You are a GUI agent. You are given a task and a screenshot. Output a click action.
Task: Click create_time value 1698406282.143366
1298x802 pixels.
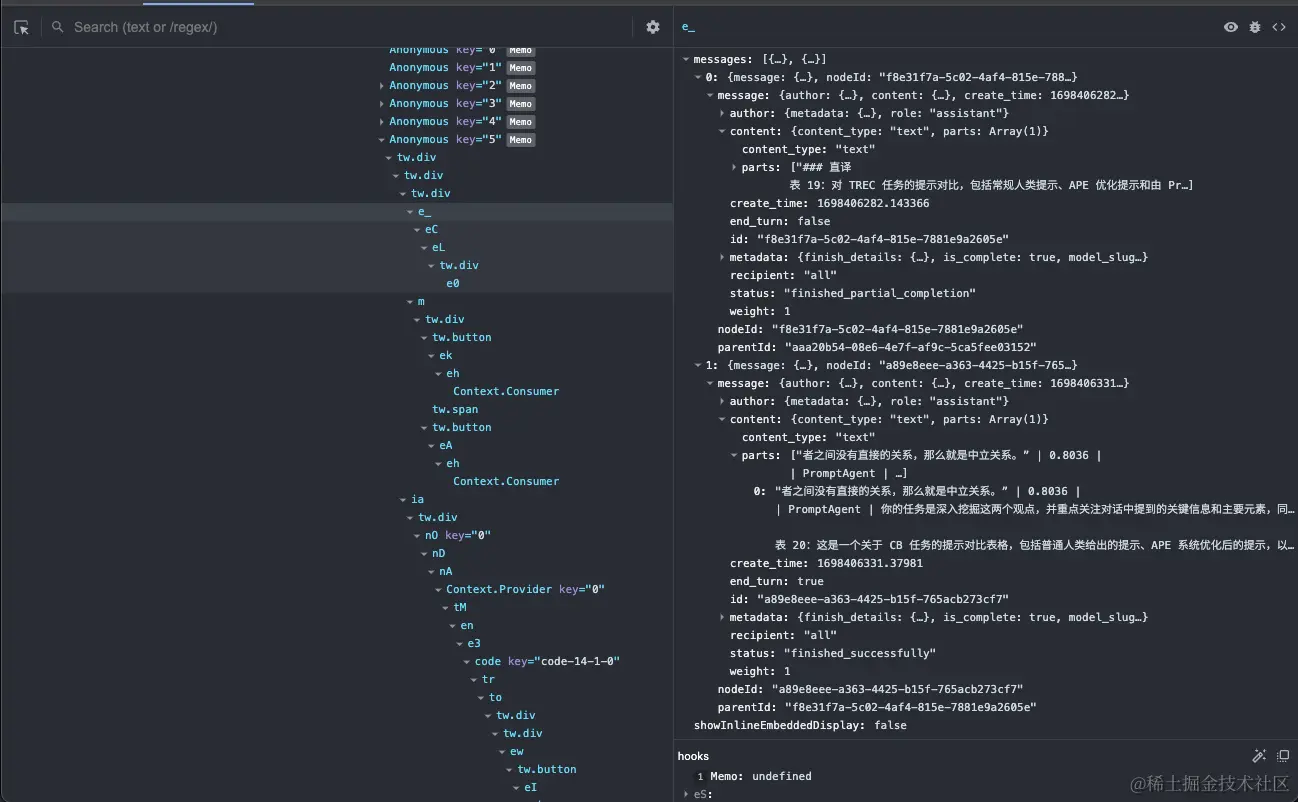click(x=873, y=204)
